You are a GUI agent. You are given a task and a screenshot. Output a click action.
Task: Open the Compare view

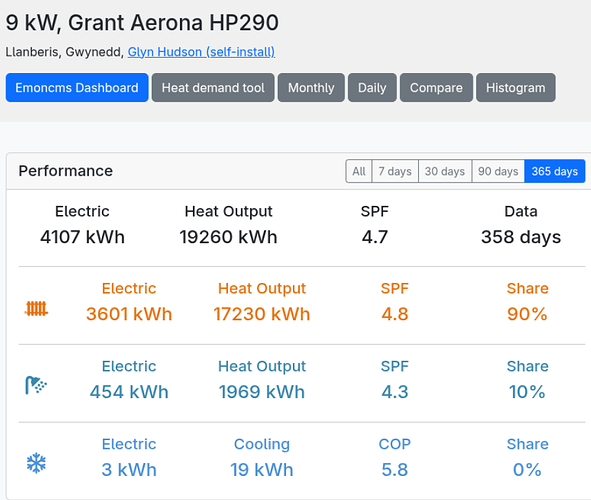436,88
